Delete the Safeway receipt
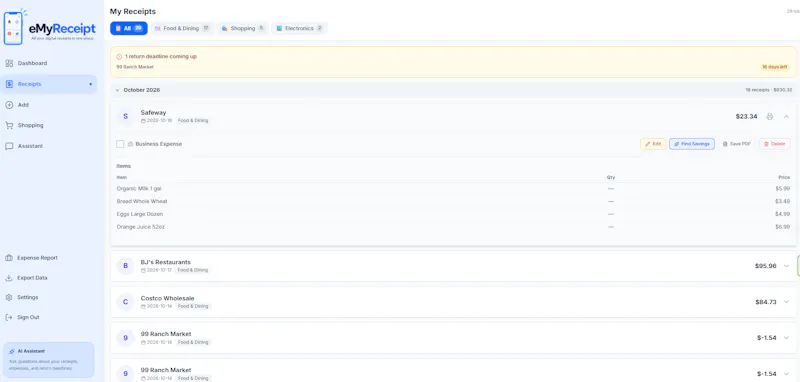This screenshot has width=800, height=382. pyautogui.click(x=774, y=144)
